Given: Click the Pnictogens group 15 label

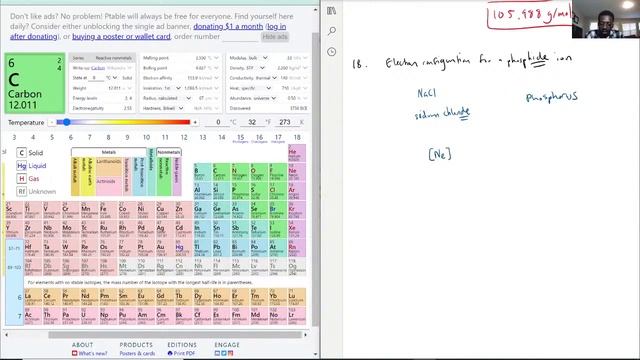Looking at the screenshot, I should (x=240, y=142).
